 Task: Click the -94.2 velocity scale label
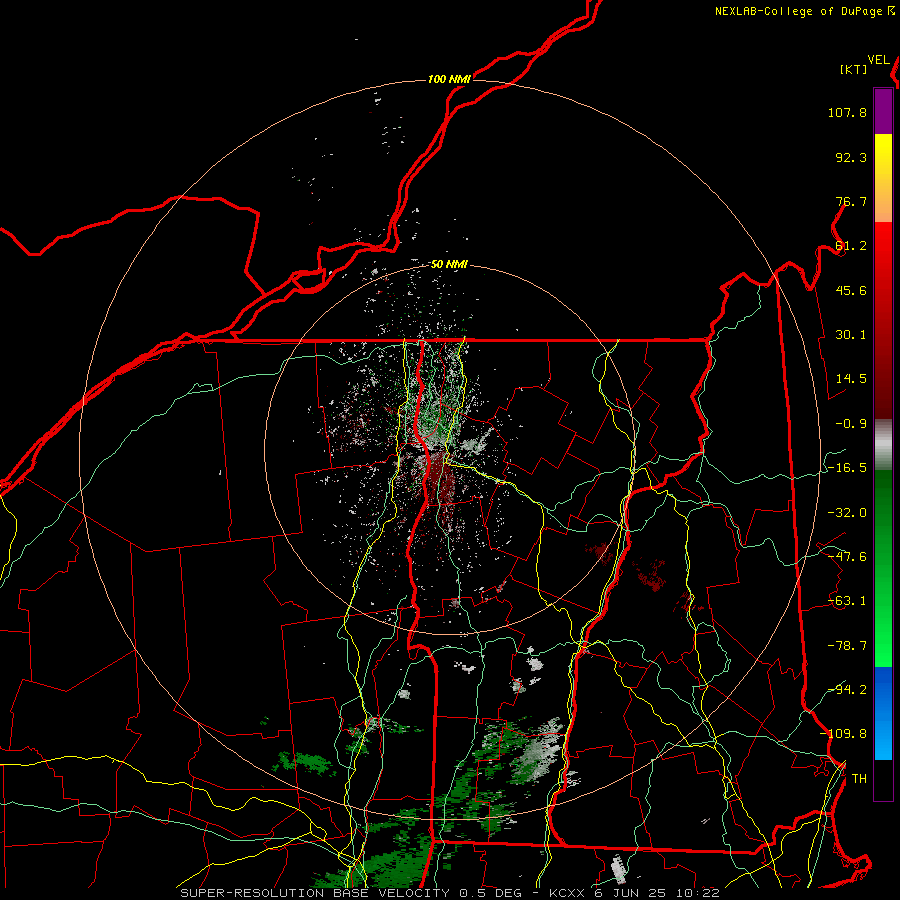(847, 690)
